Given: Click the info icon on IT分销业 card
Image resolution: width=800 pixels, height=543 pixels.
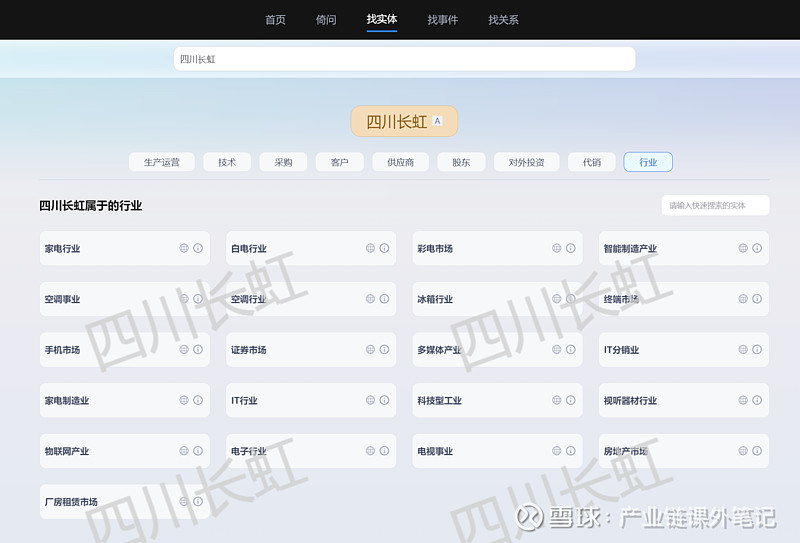Looking at the screenshot, I should click(x=757, y=349).
